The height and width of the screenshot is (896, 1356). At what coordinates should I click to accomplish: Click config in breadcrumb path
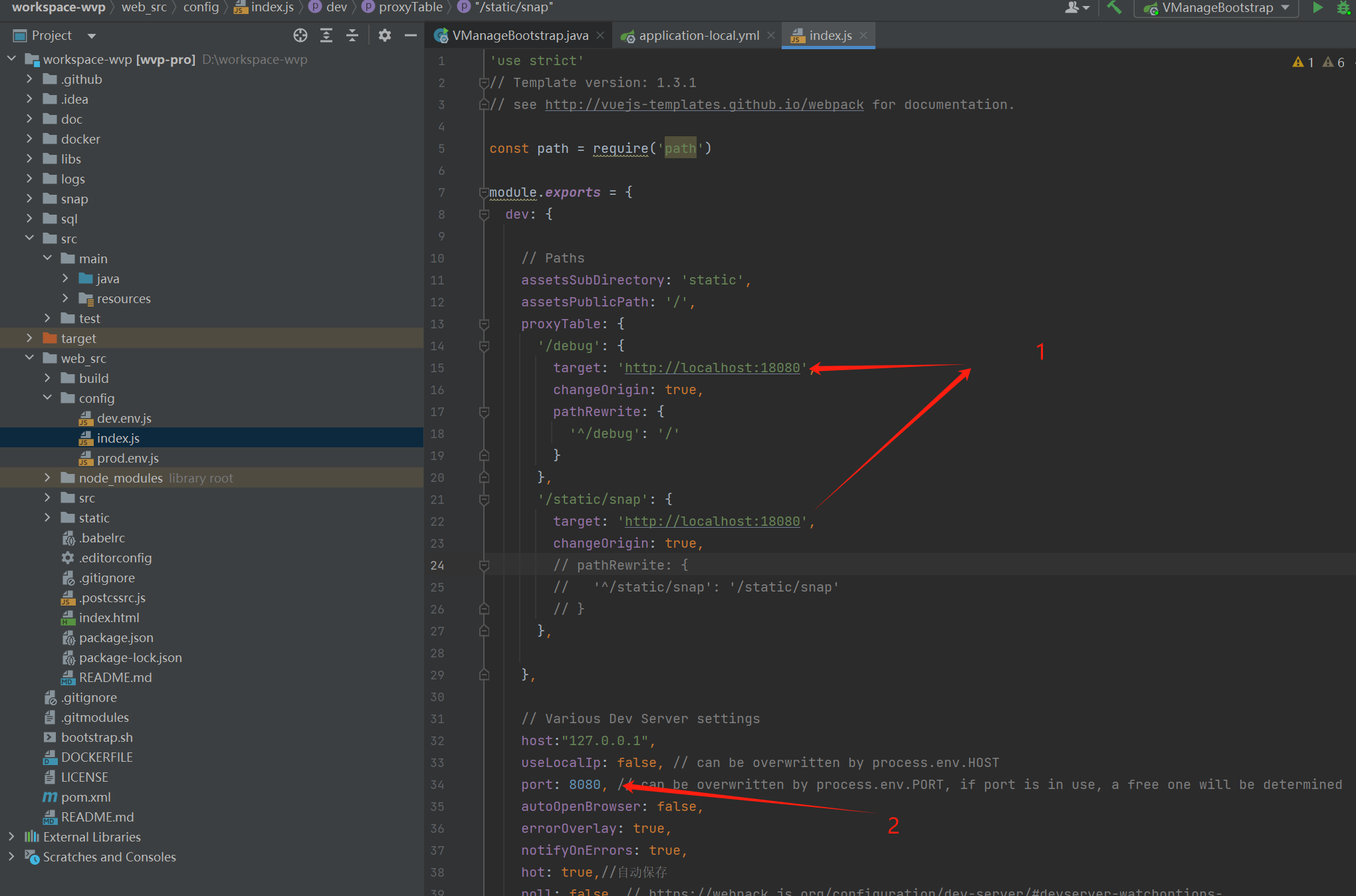tap(201, 7)
